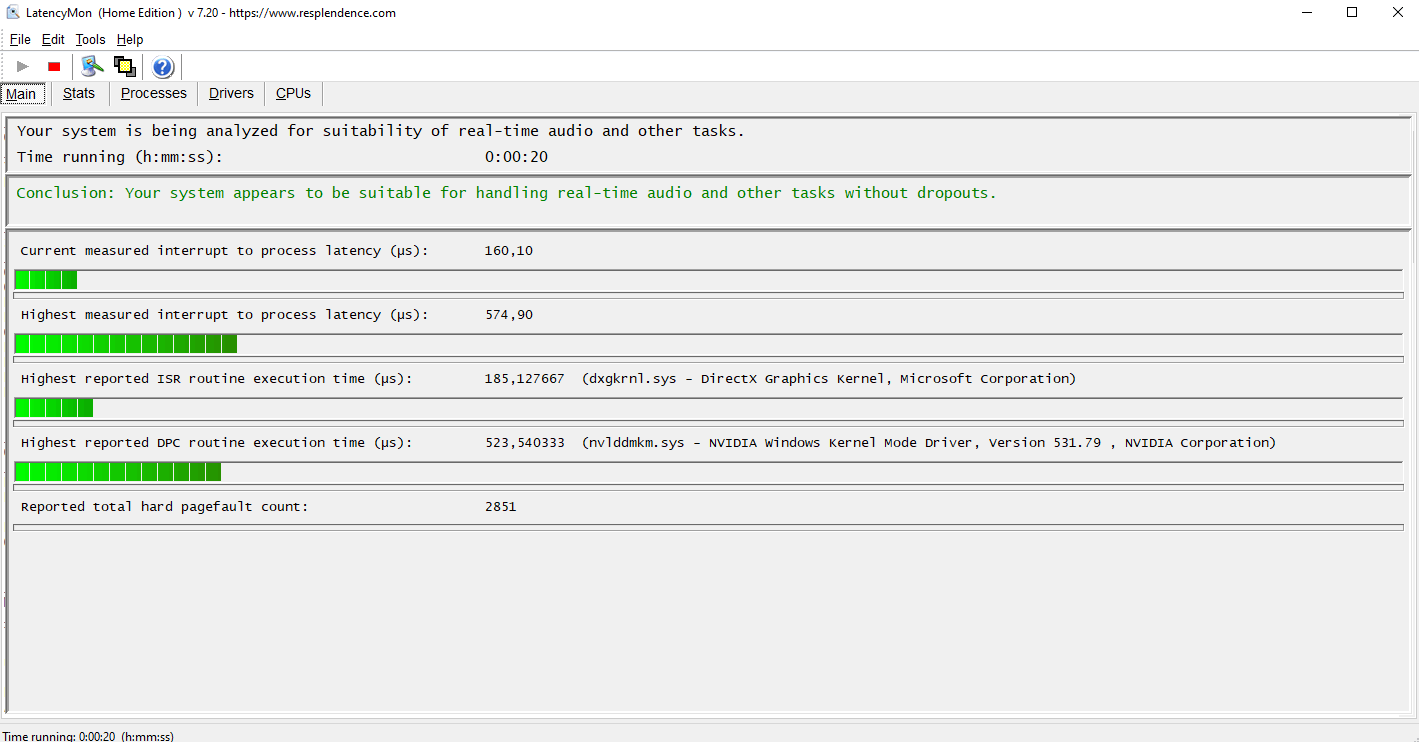Open the options icon with wrench
Screen dimensions: 1419x742
[x=92, y=67]
